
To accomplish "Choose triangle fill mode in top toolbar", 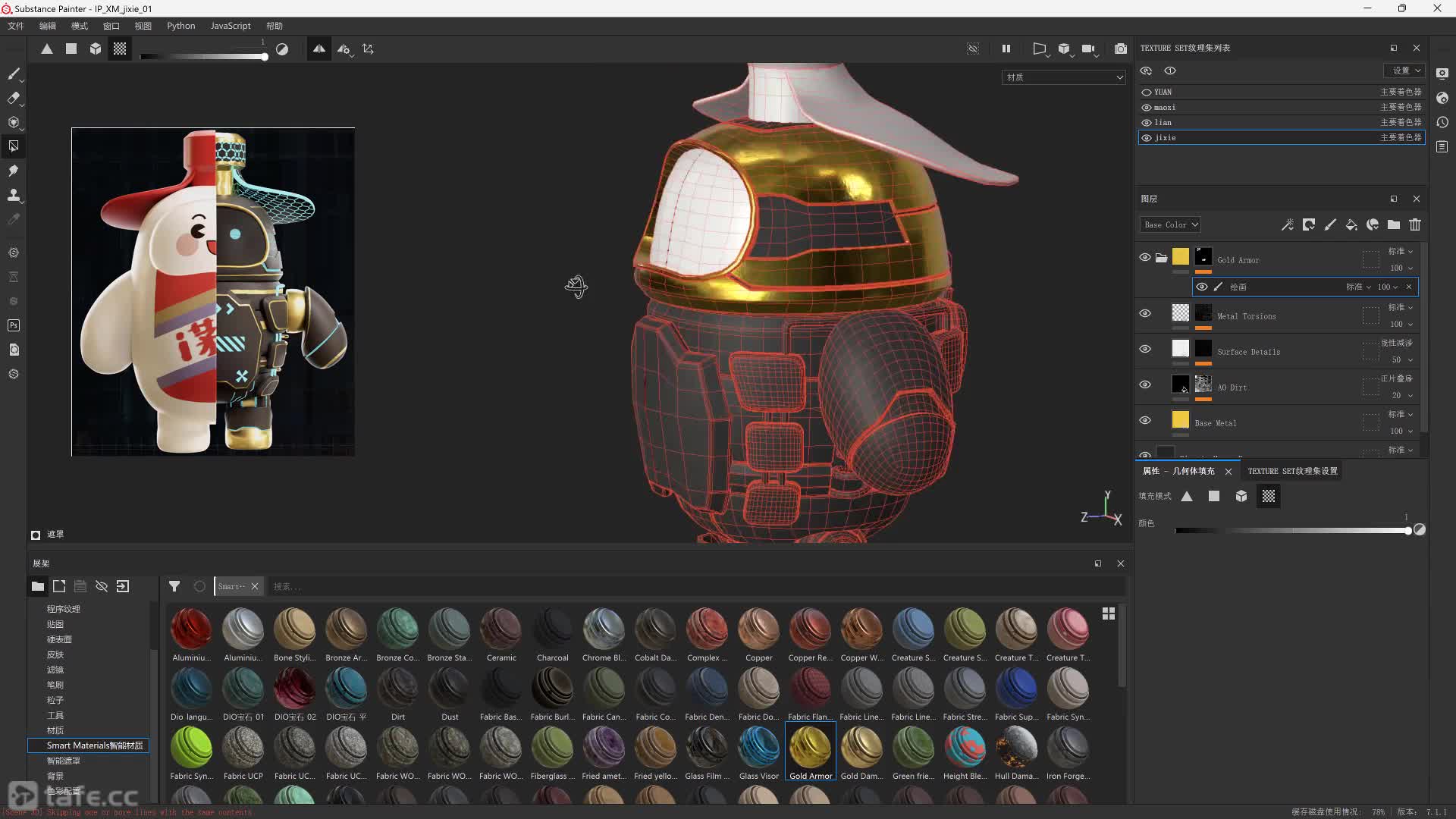I will coord(47,49).
